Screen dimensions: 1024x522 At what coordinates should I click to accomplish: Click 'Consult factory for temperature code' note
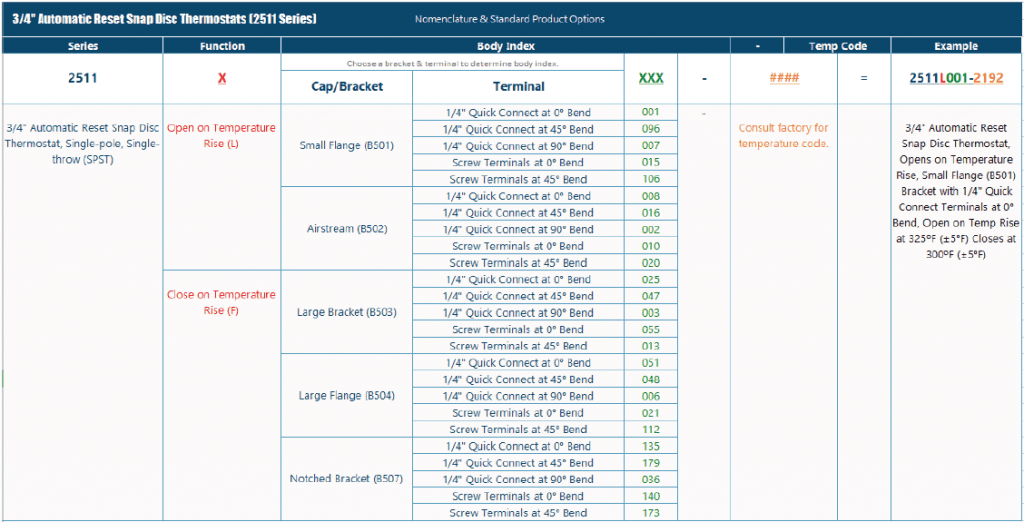(x=784, y=136)
